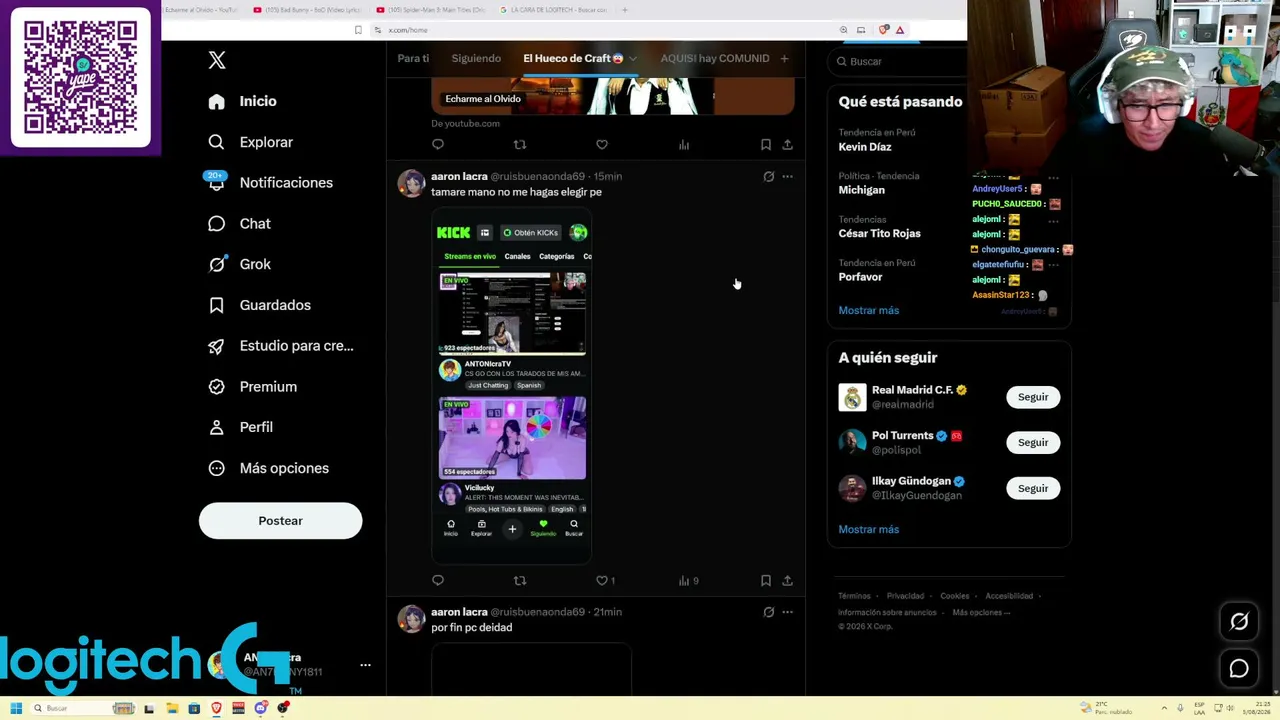The image size is (1280, 720).
Task: Ask Grok about the 'por fin pc deidad' post
Action: point(768,612)
